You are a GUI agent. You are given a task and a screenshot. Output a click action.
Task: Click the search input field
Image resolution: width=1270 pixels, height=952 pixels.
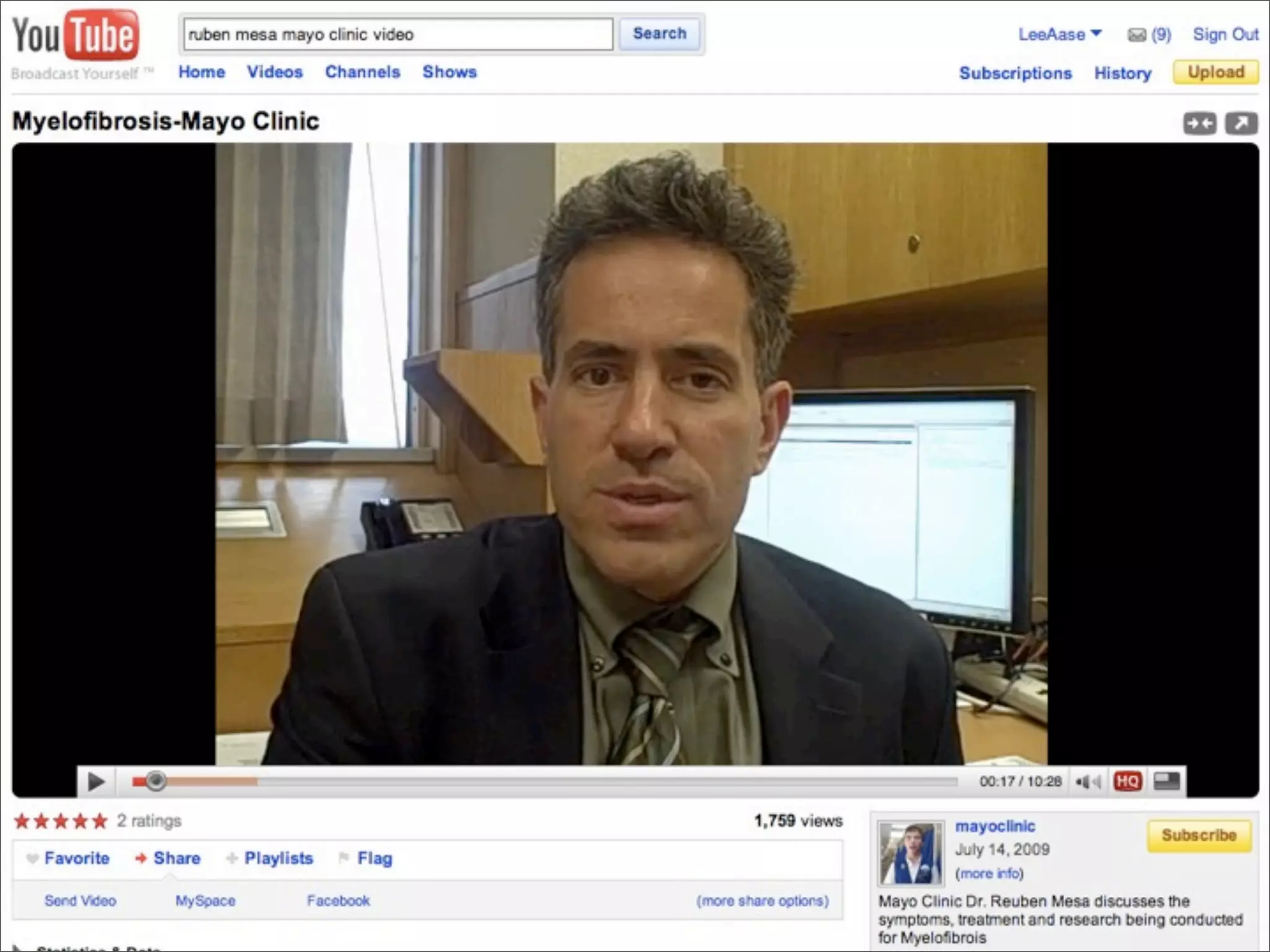397,34
